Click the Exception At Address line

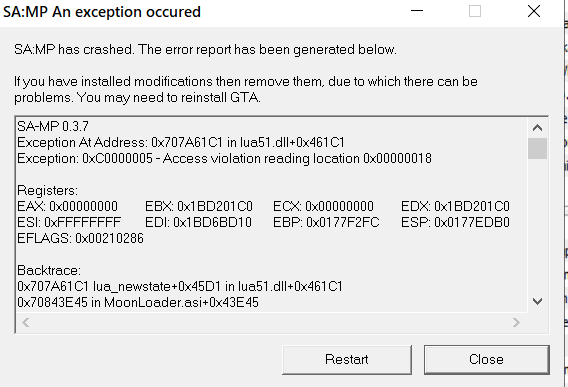click(181, 142)
